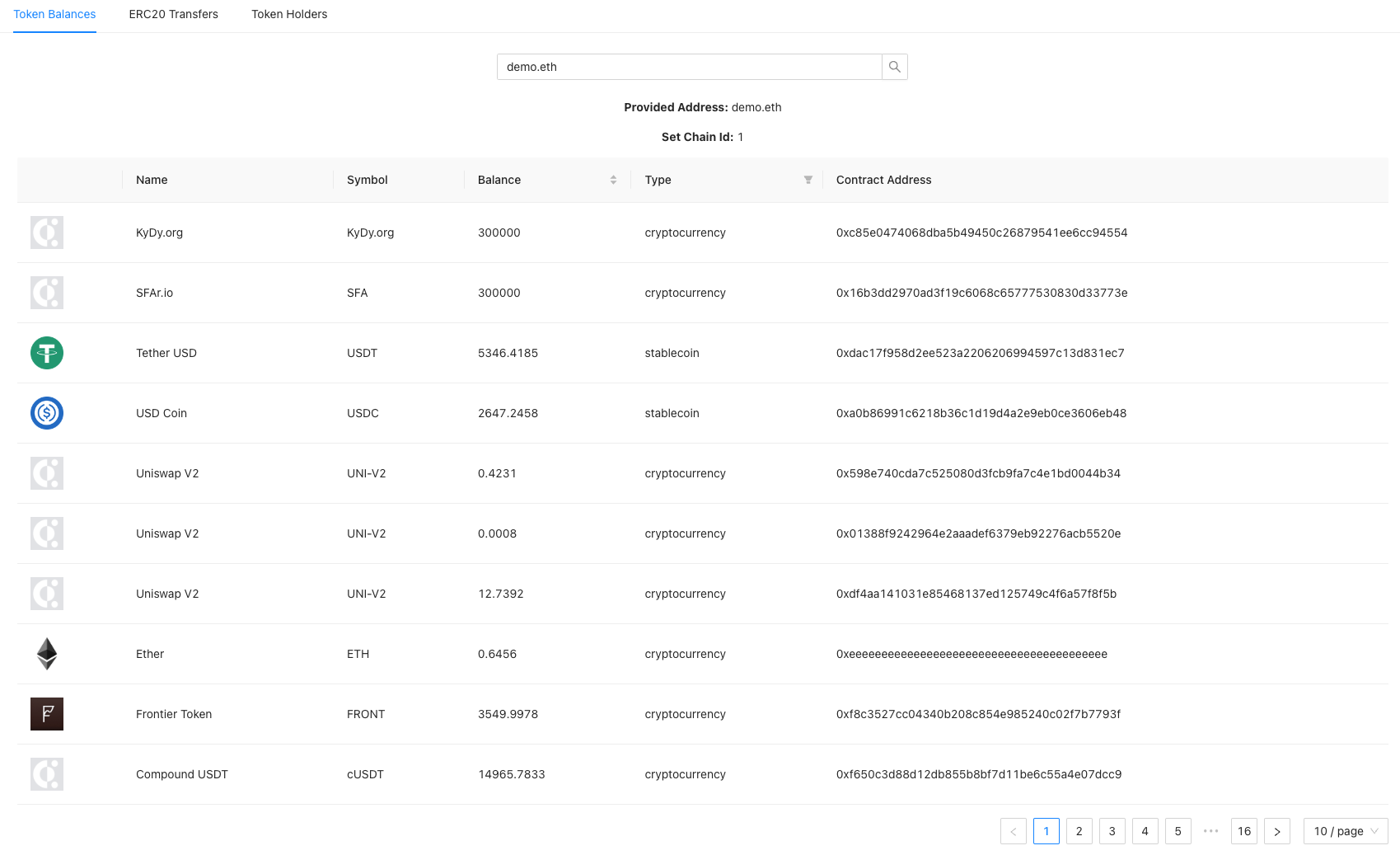Go to page 5
Image resolution: width=1400 pixels, height=855 pixels.
click(x=1178, y=831)
